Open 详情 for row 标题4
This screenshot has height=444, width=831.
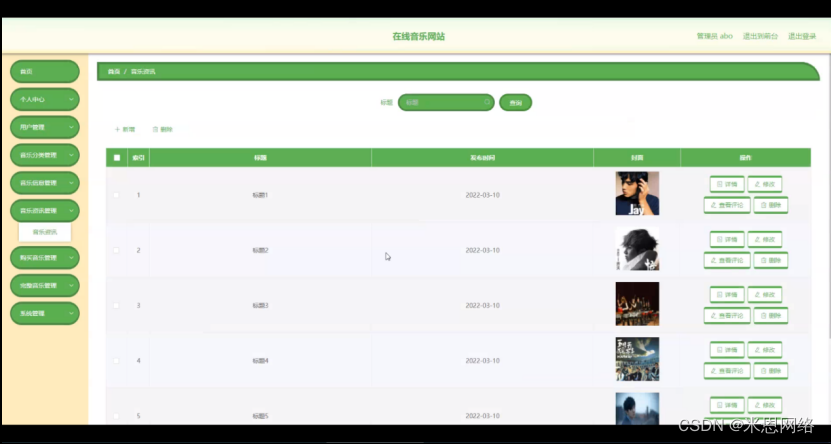point(727,350)
